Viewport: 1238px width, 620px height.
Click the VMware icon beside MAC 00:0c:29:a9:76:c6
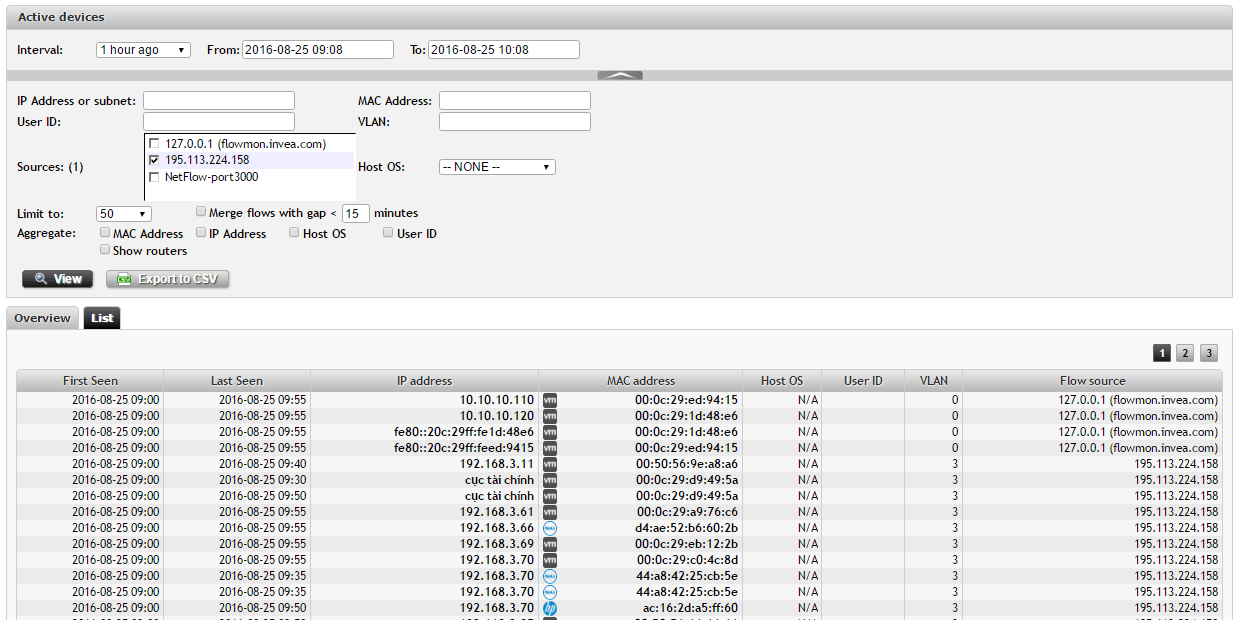click(x=549, y=512)
